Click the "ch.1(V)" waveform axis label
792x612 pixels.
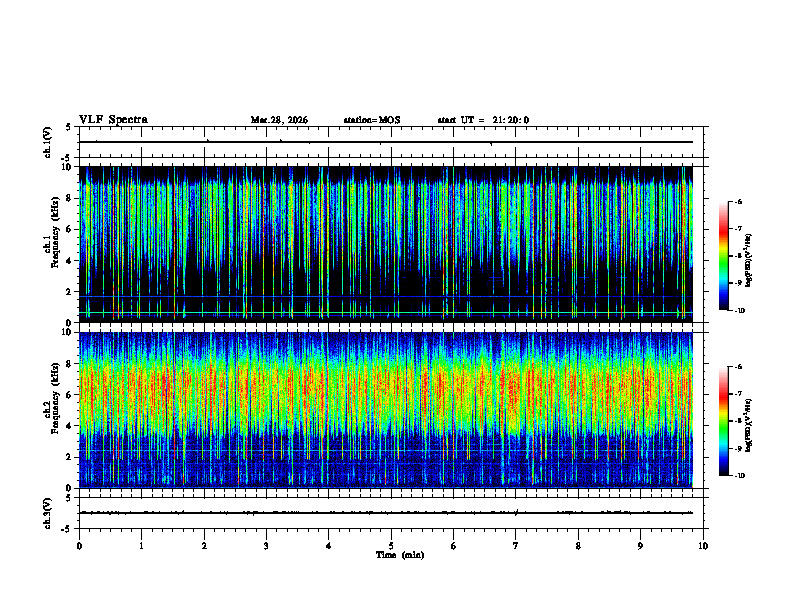click(x=47, y=142)
